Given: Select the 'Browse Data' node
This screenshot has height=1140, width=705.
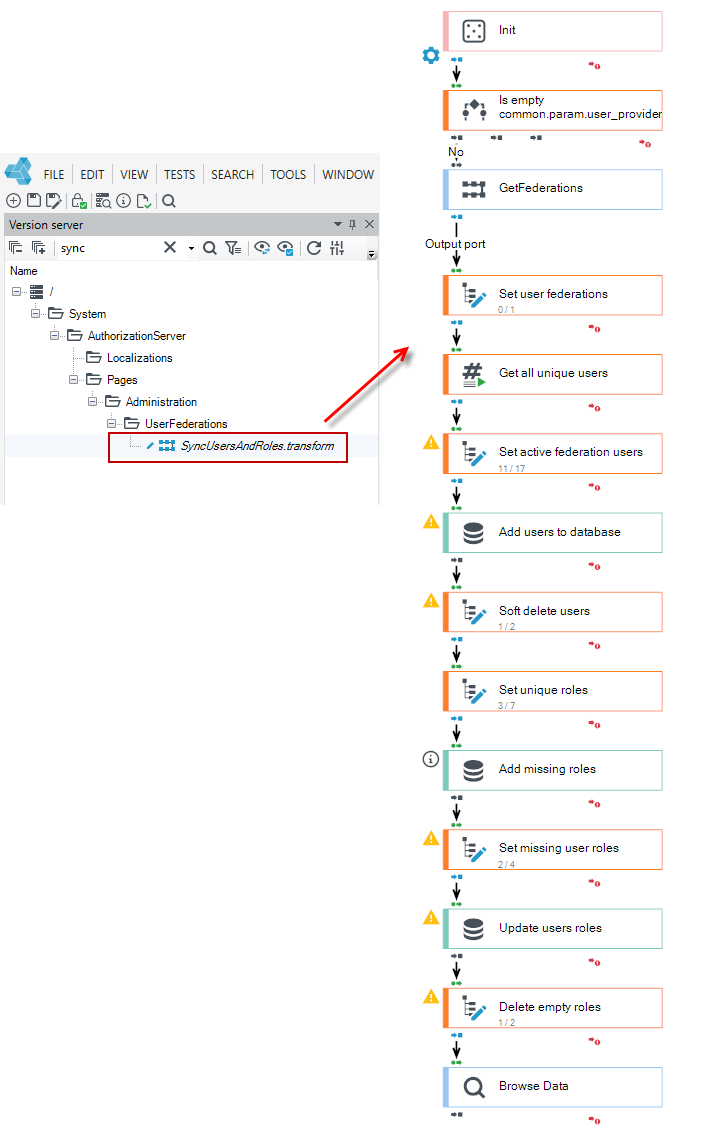Looking at the screenshot, I should pyautogui.click(x=552, y=1088).
